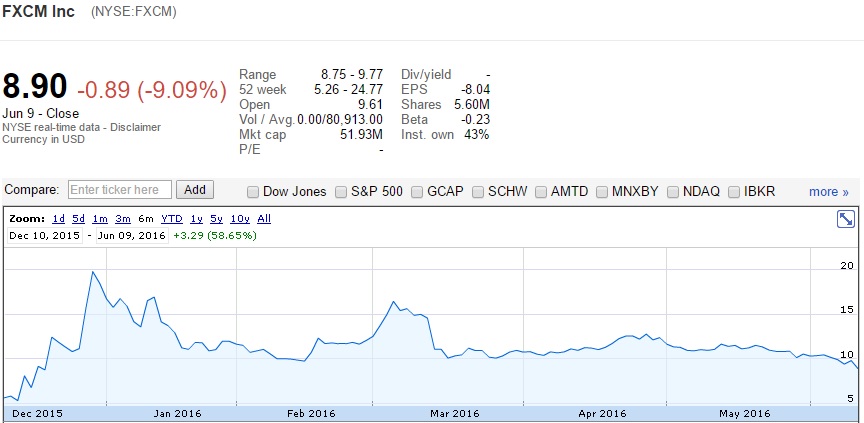
Task: Edit the Jun 09, 2016 end date
Action: click(x=132, y=236)
